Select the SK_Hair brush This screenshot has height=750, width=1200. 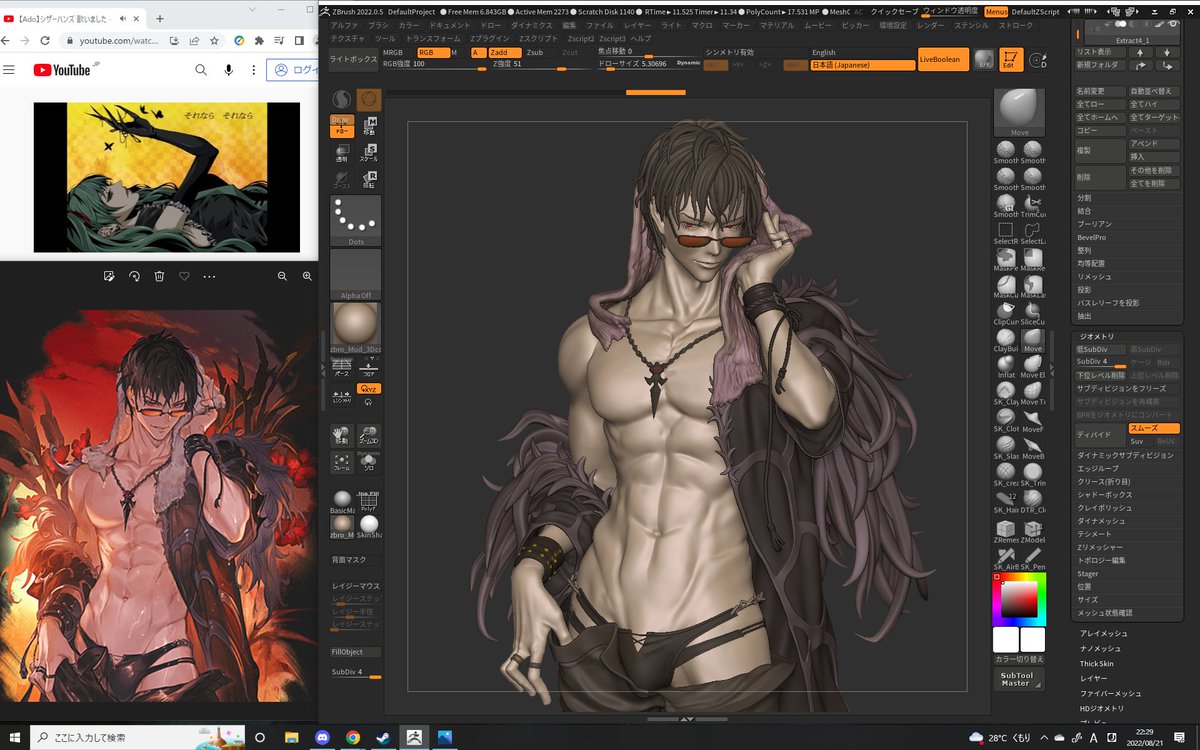pos(1006,501)
